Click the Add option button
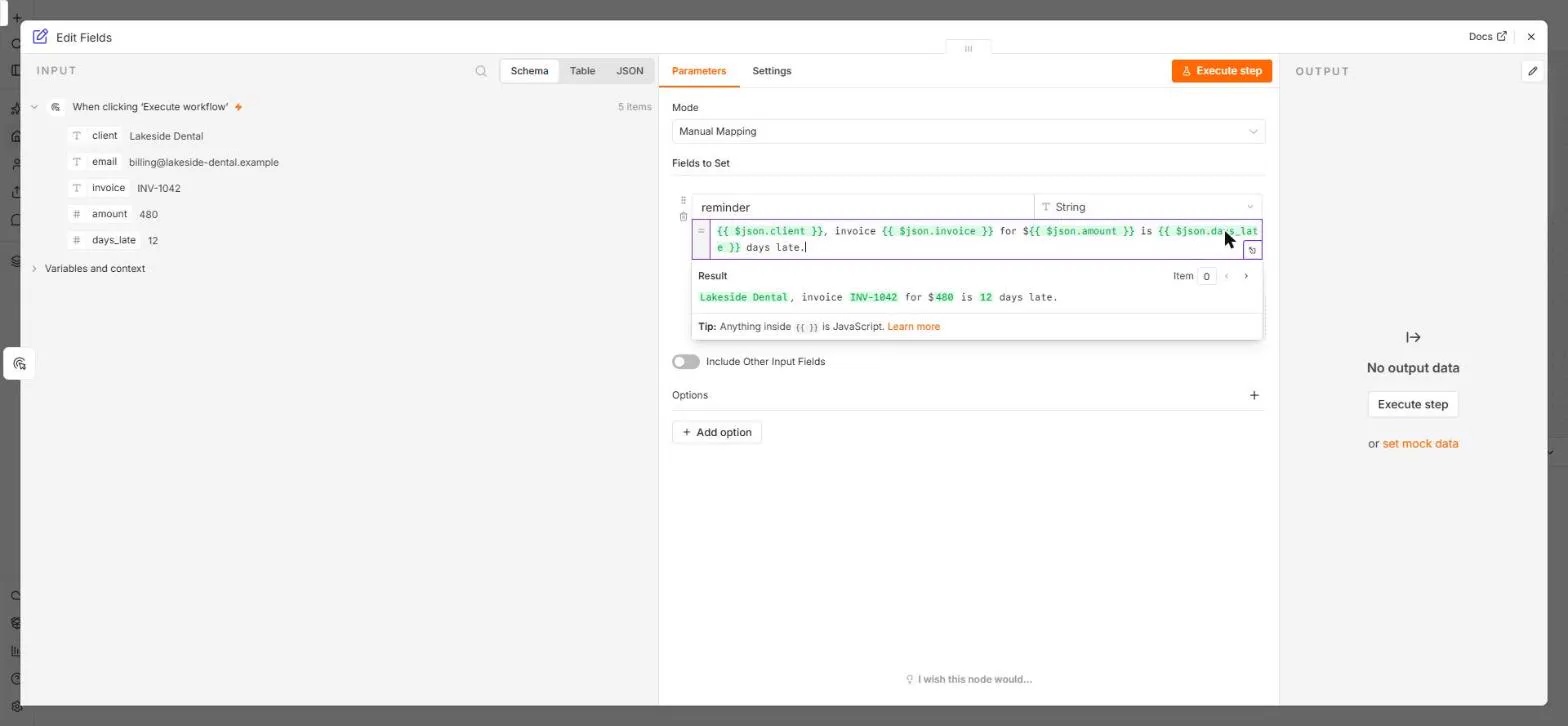 point(717,432)
